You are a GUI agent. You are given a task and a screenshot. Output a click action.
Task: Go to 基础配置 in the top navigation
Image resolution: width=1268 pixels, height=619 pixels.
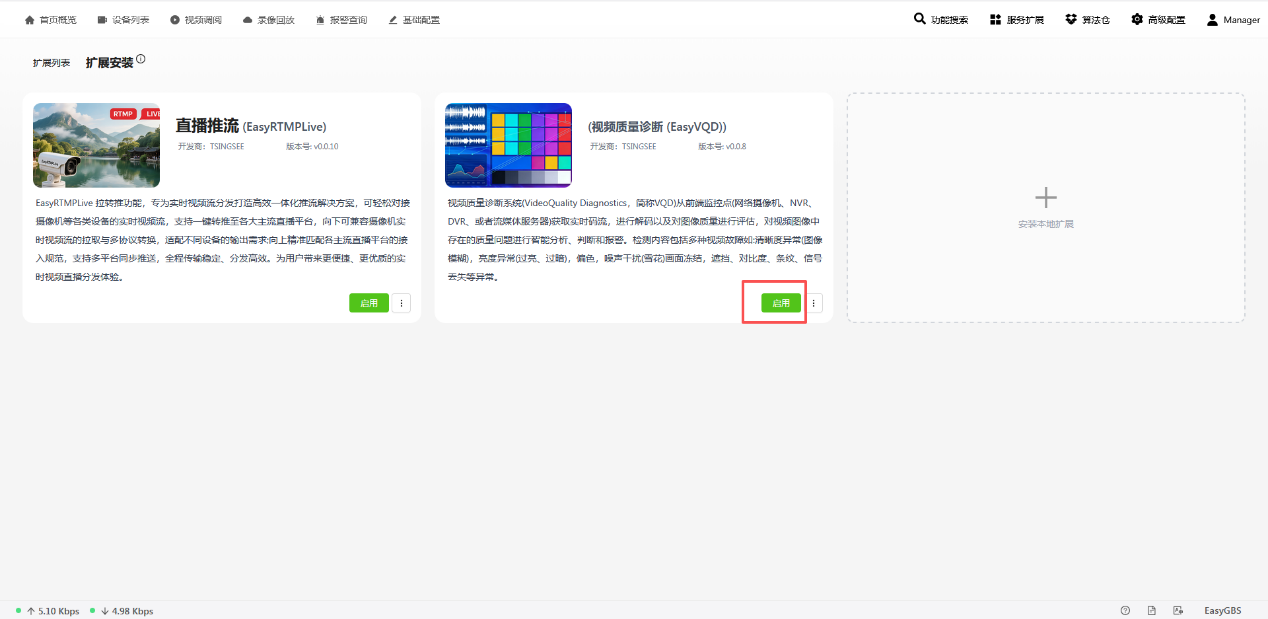[x=414, y=20]
